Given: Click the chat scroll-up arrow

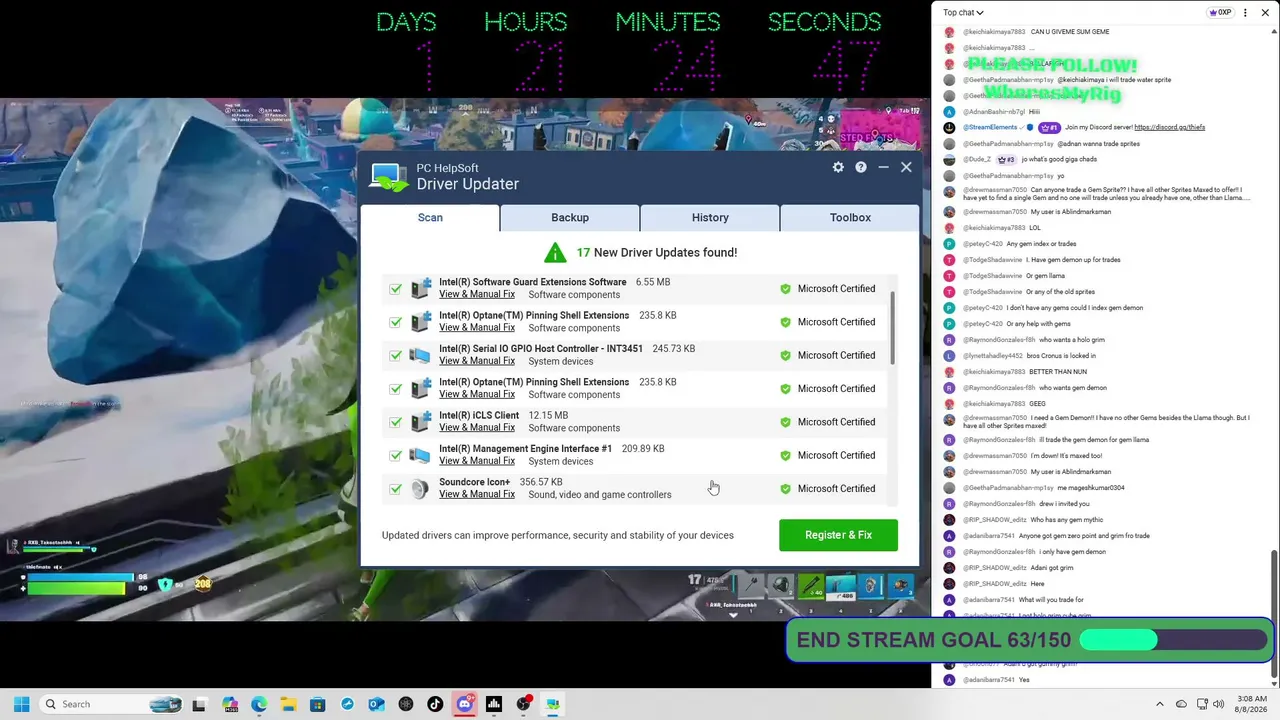Looking at the screenshot, I should (1274, 31).
